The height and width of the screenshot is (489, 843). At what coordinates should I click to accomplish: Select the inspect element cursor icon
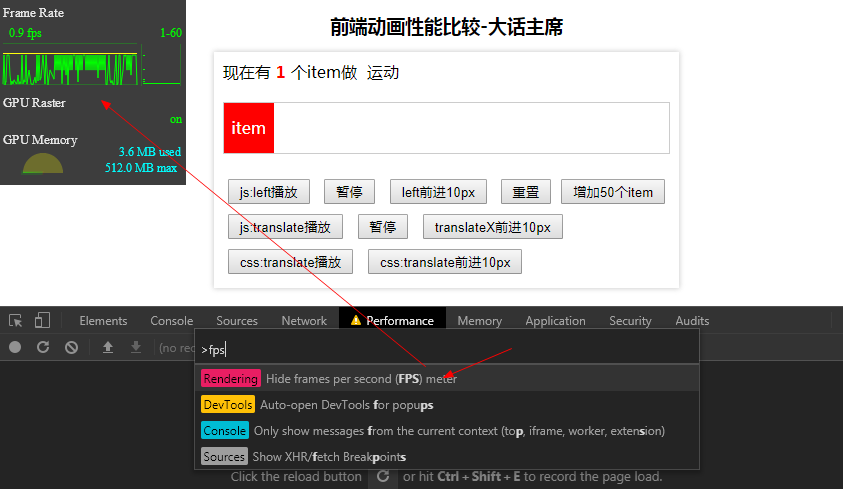click(16, 321)
